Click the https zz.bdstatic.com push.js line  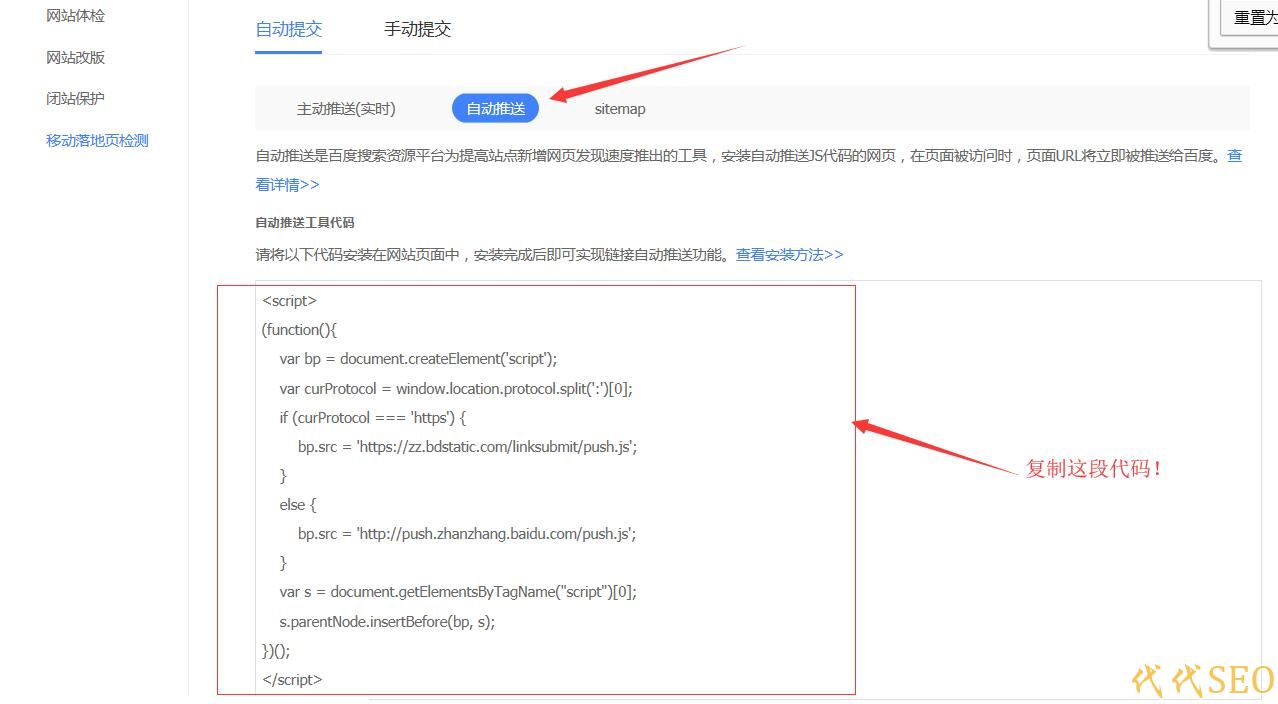tap(467, 447)
